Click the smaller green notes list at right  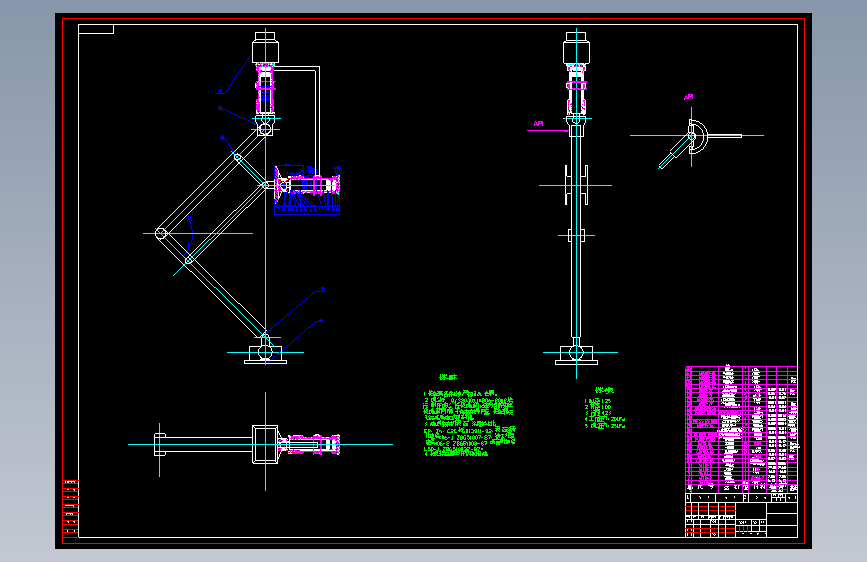(604, 413)
